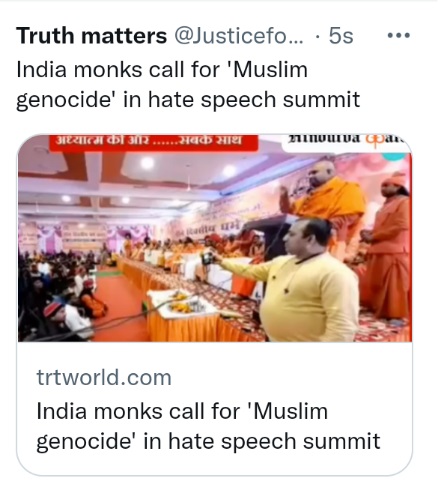Open the tweet text about India monks
This screenshot has height=487, width=438.
coord(188,85)
